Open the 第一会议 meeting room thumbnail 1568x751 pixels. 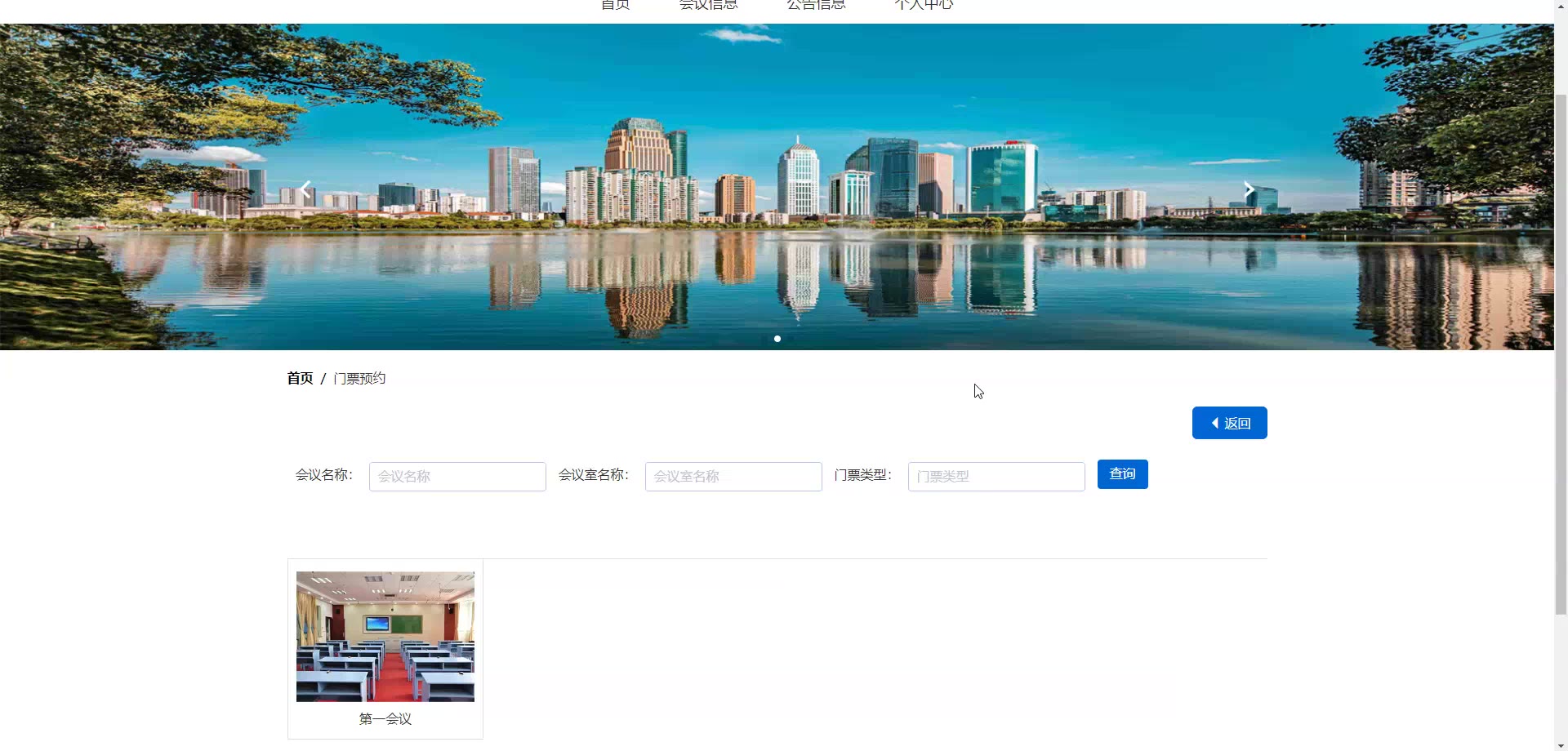point(385,637)
